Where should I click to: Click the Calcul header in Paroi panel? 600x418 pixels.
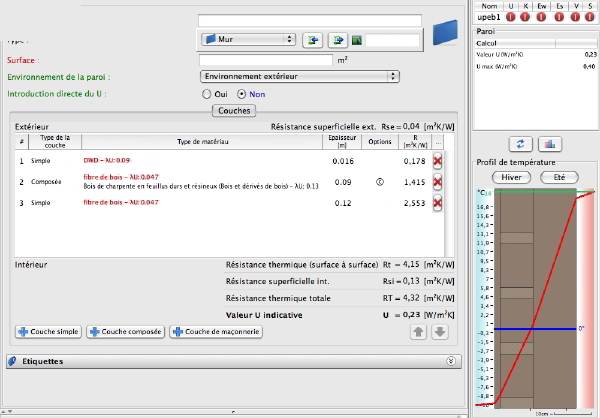[x=515, y=43]
